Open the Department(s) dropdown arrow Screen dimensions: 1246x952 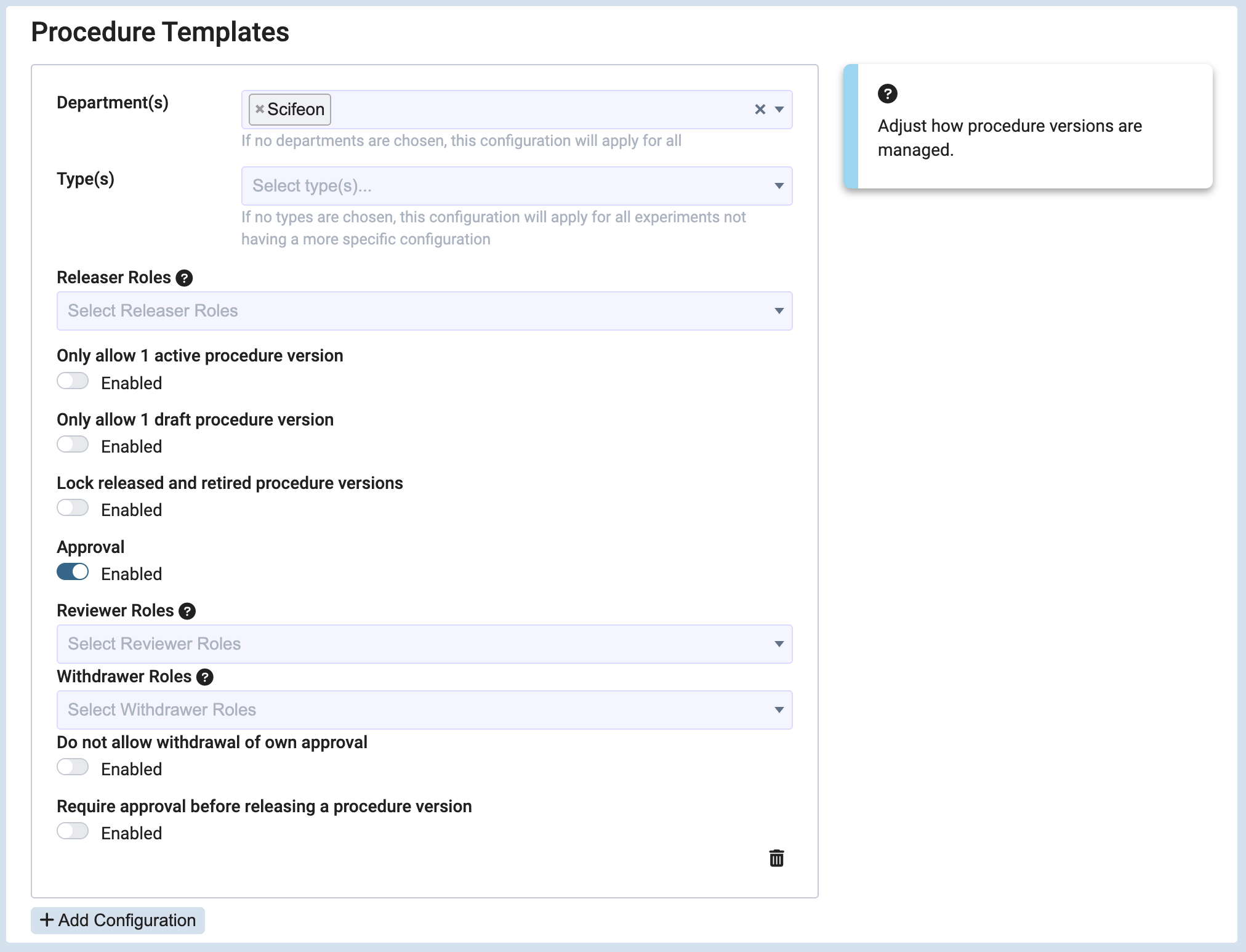pos(779,110)
